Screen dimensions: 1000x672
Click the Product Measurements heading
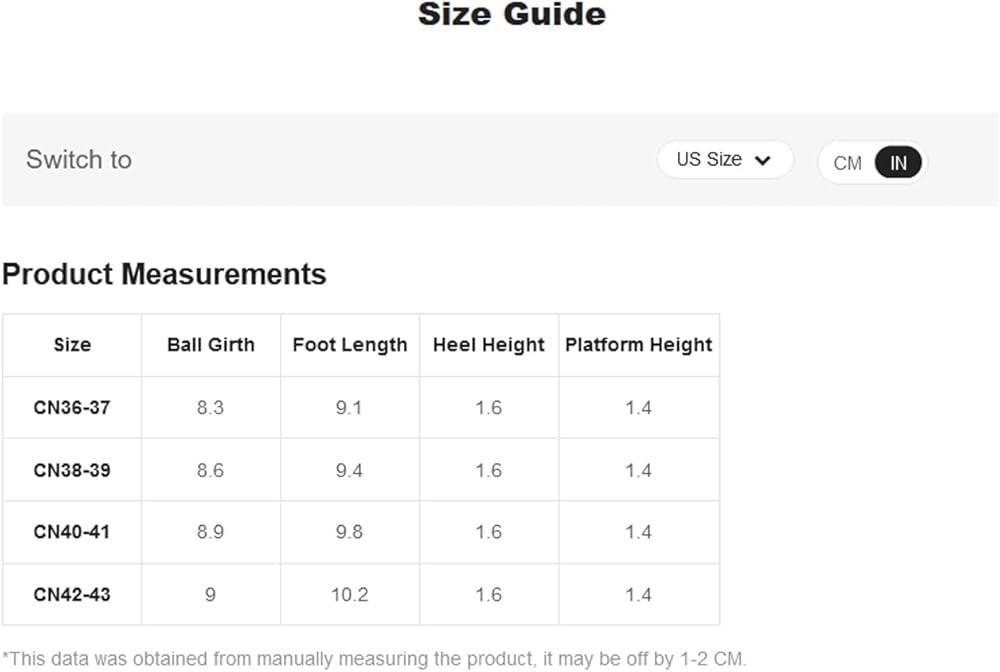click(x=164, y=274)
